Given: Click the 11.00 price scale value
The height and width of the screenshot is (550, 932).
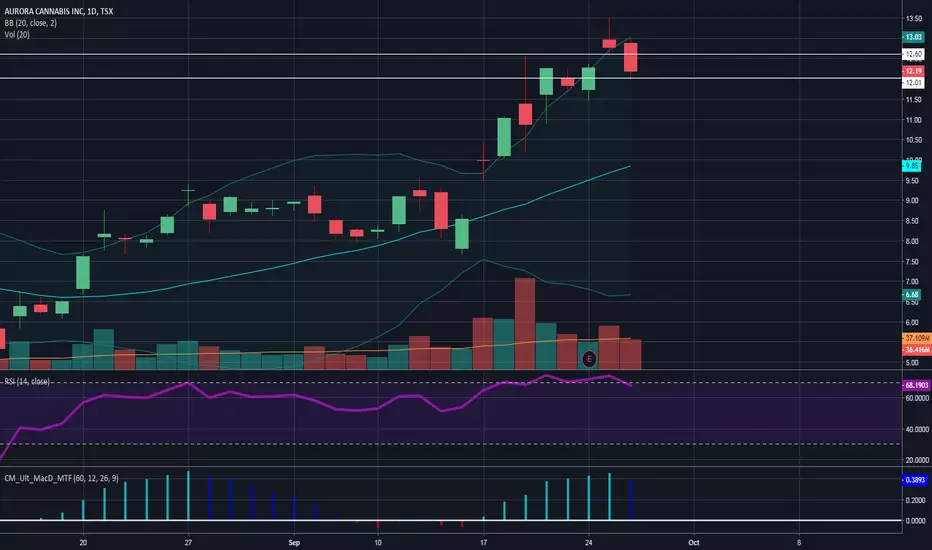Looking at the screenshot, I should 914,120.
